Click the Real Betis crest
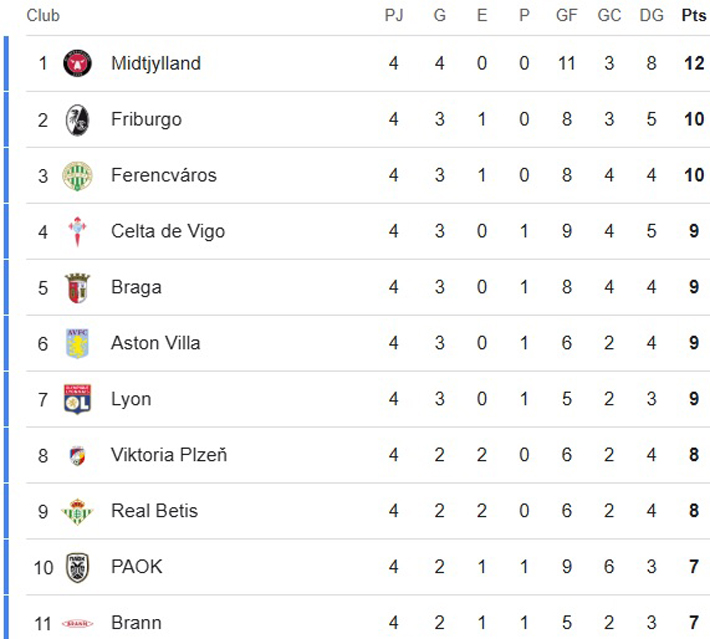The width and height of the screenshot is (710, 639). [x=77, y=512]
